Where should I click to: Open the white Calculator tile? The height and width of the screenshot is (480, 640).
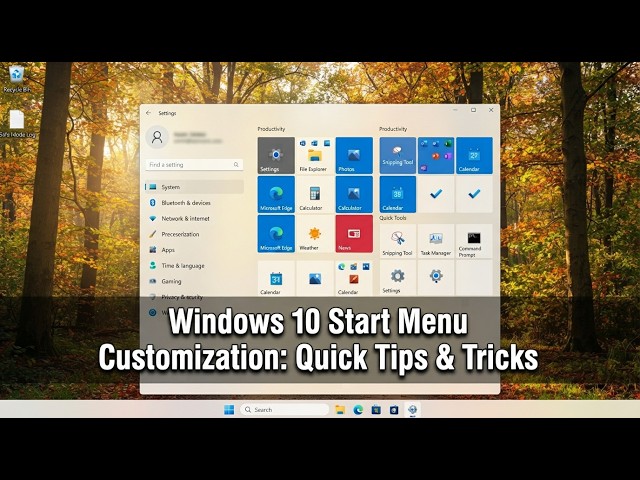tap(314, 194)
